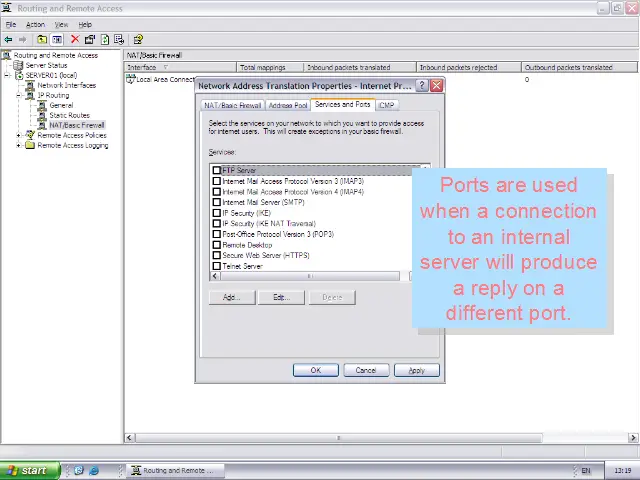Image resolution: width=640 pixels, height=480 pixels.
Task: Click the dialog's question mark help button
Action: (x=422, y=86)
